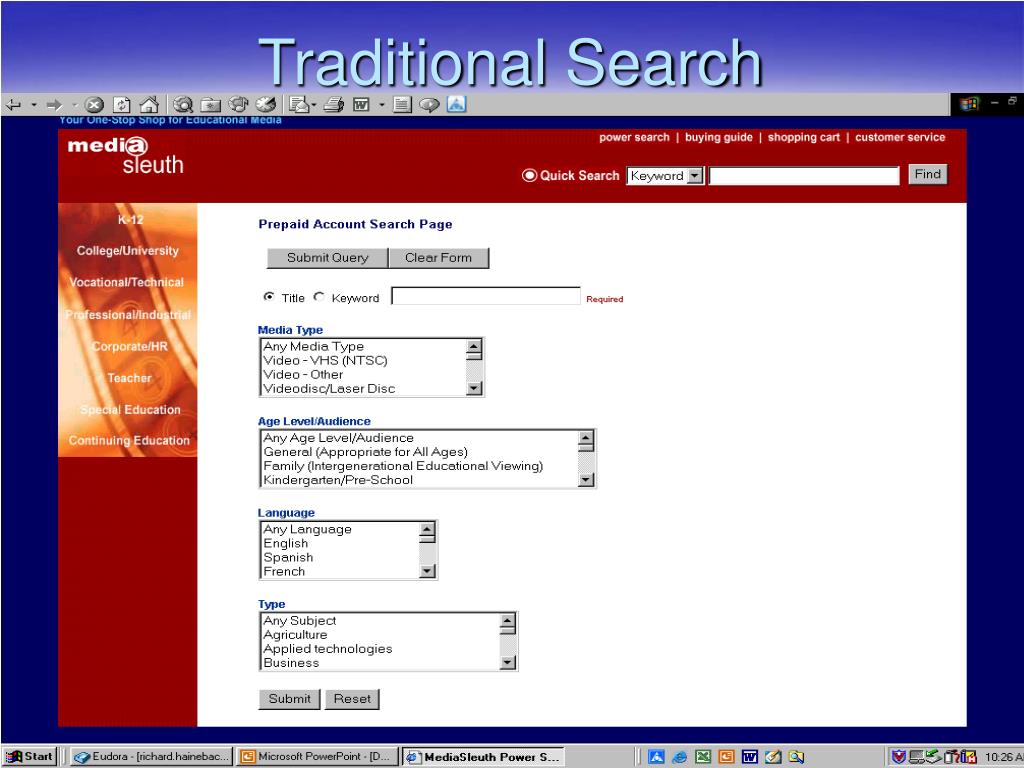The image size is (1024, 768).
Task: Open the College/University category
Action: [127, 251]
